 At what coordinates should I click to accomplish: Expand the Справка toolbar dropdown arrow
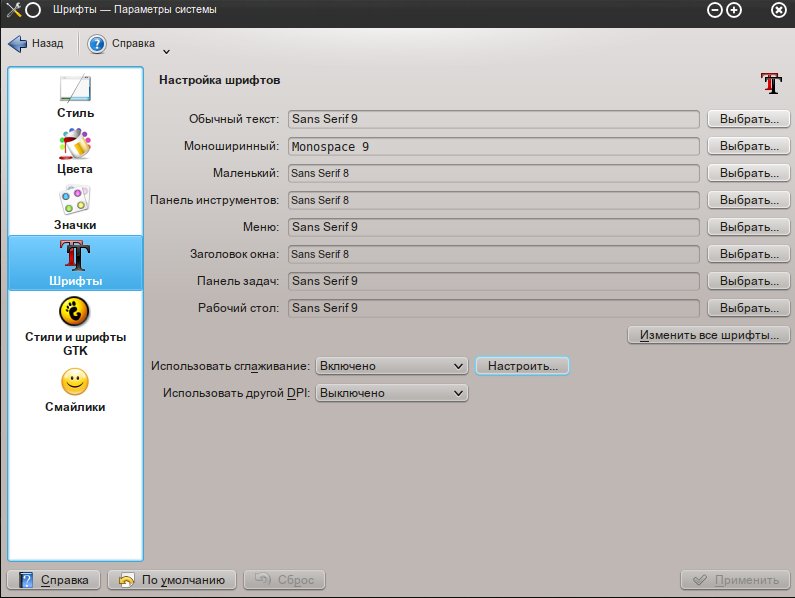point(166,50)
